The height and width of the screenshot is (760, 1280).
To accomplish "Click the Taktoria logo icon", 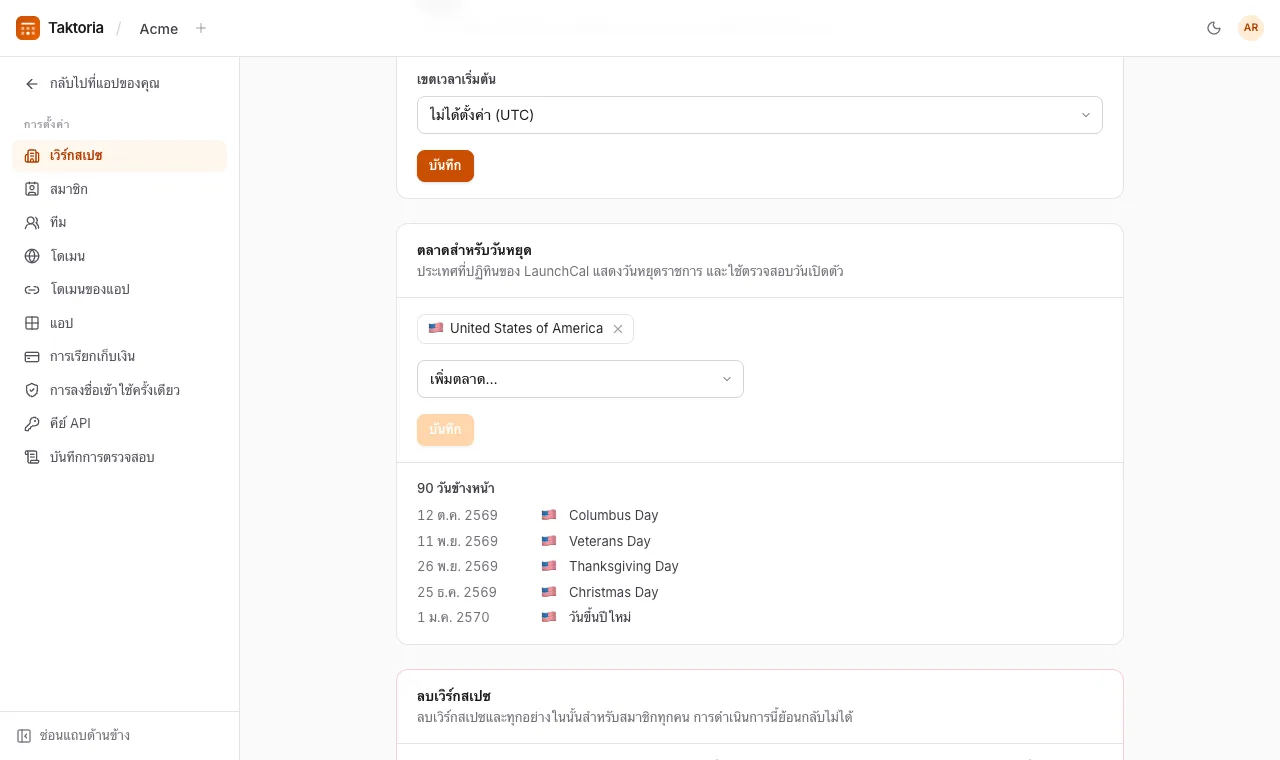I will [28, 28].
